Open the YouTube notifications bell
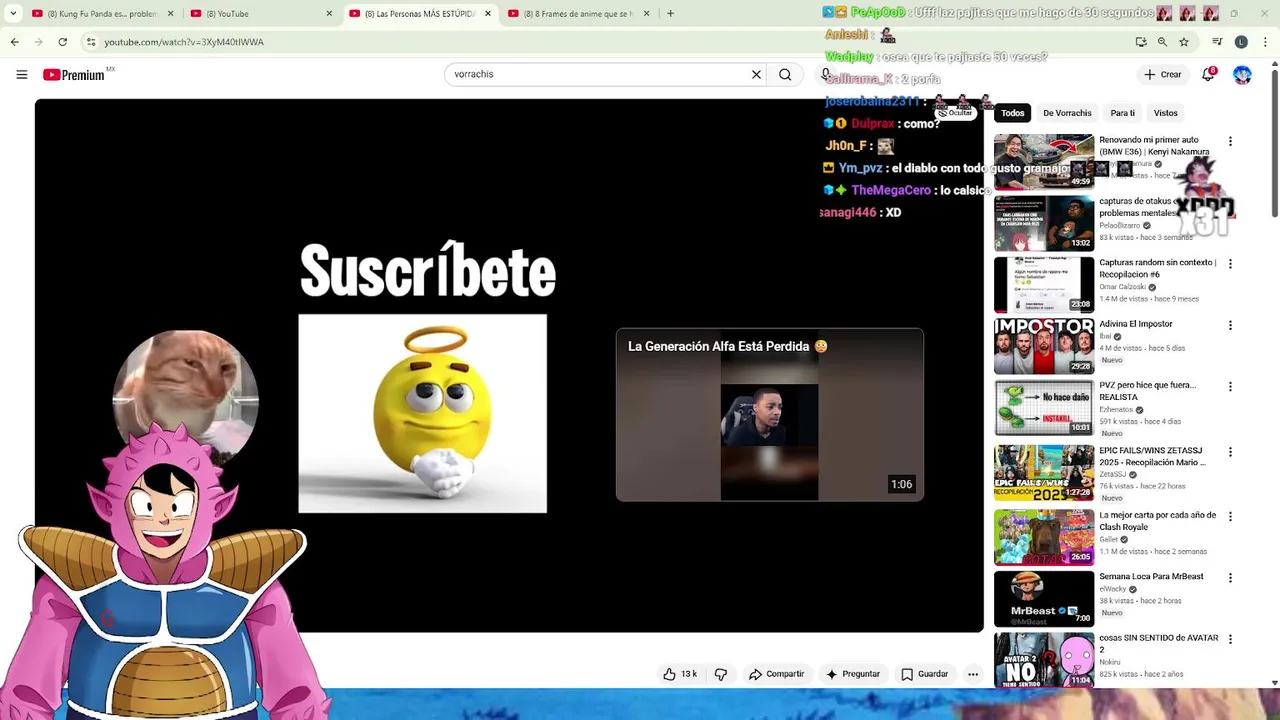This screenshot has height=720, width=1280. 1208,74
